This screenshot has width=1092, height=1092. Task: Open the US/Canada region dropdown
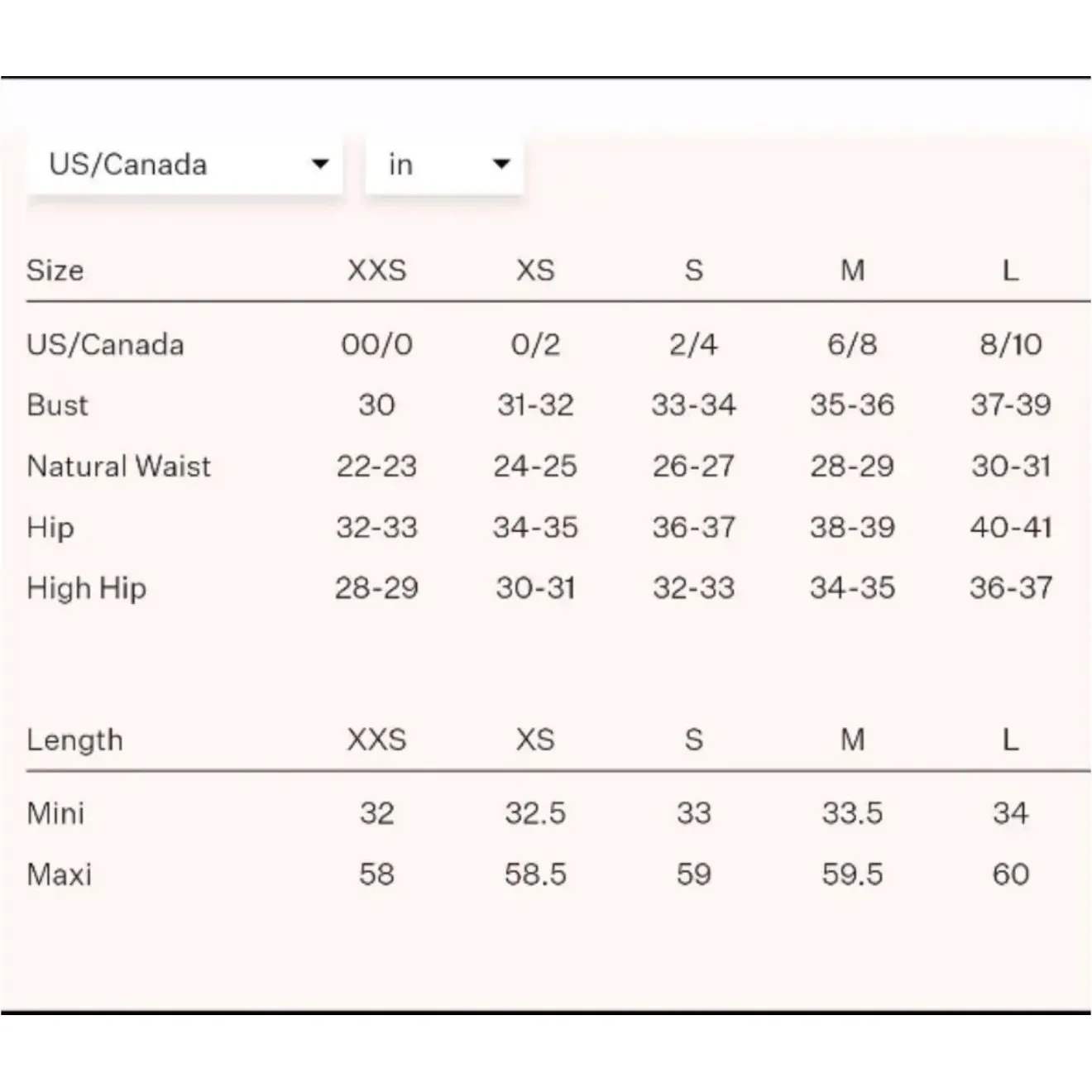[184, 164]
